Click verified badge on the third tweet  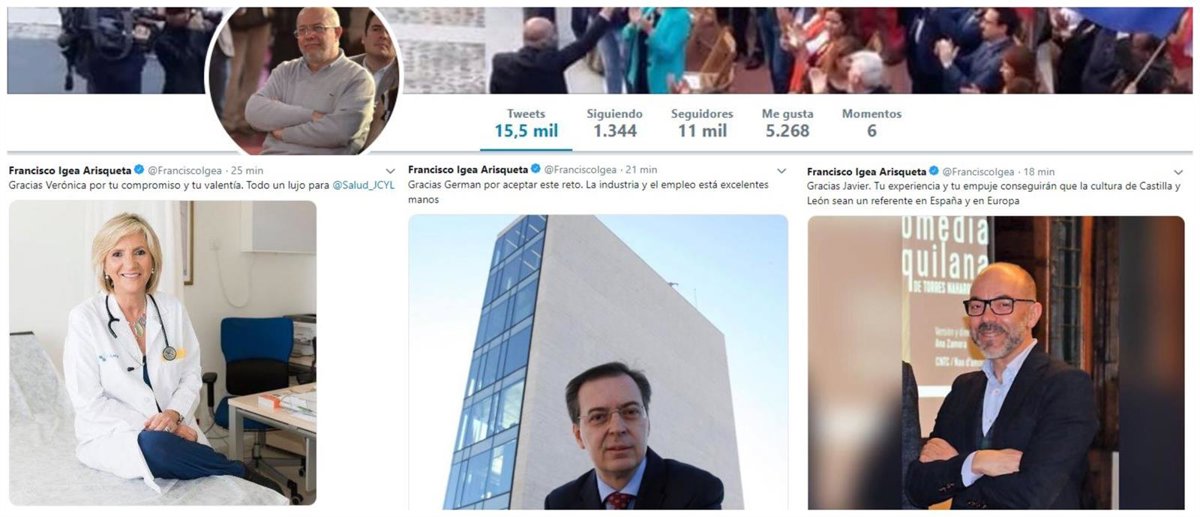point(935,171)
